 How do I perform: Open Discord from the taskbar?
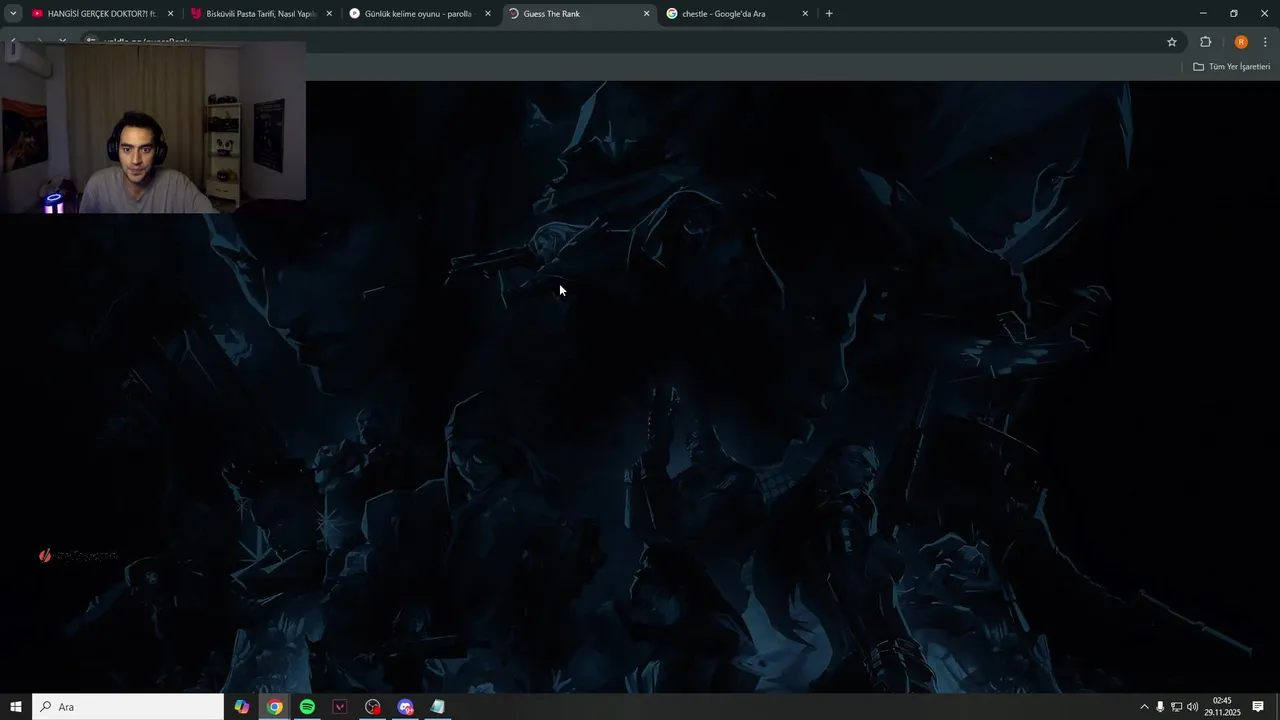pyautogui.click(x=405, y=707)
